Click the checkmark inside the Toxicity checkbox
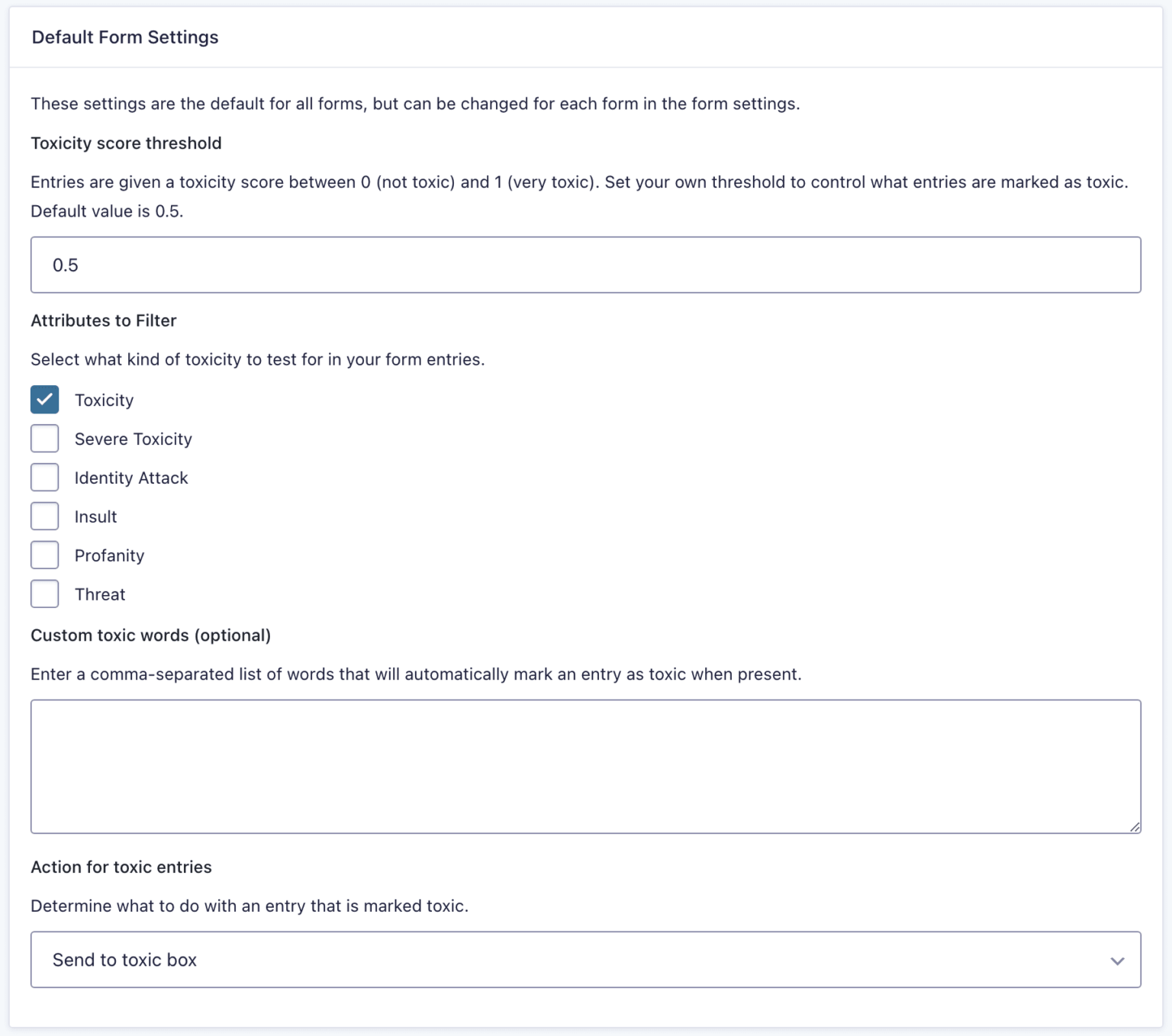 pyautogui.click(x=44, y=399)
